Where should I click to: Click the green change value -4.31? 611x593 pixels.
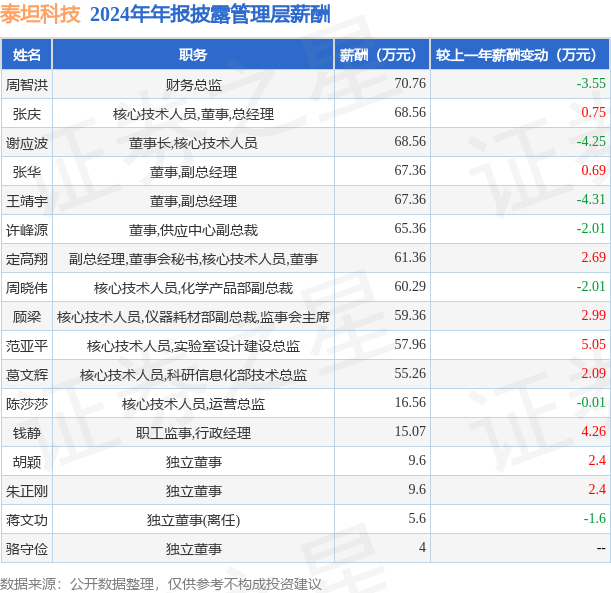click(591, 199)
